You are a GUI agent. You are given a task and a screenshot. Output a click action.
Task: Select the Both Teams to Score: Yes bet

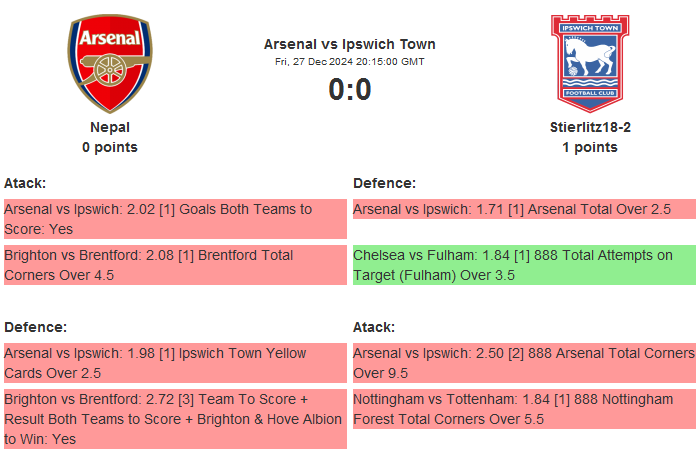point(174,219)
